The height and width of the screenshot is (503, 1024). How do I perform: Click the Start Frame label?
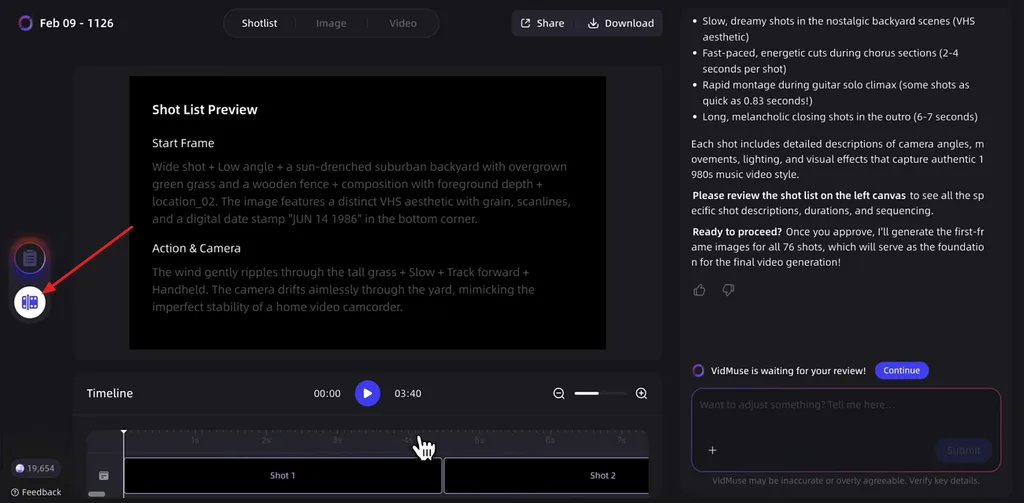coord(183,143)
